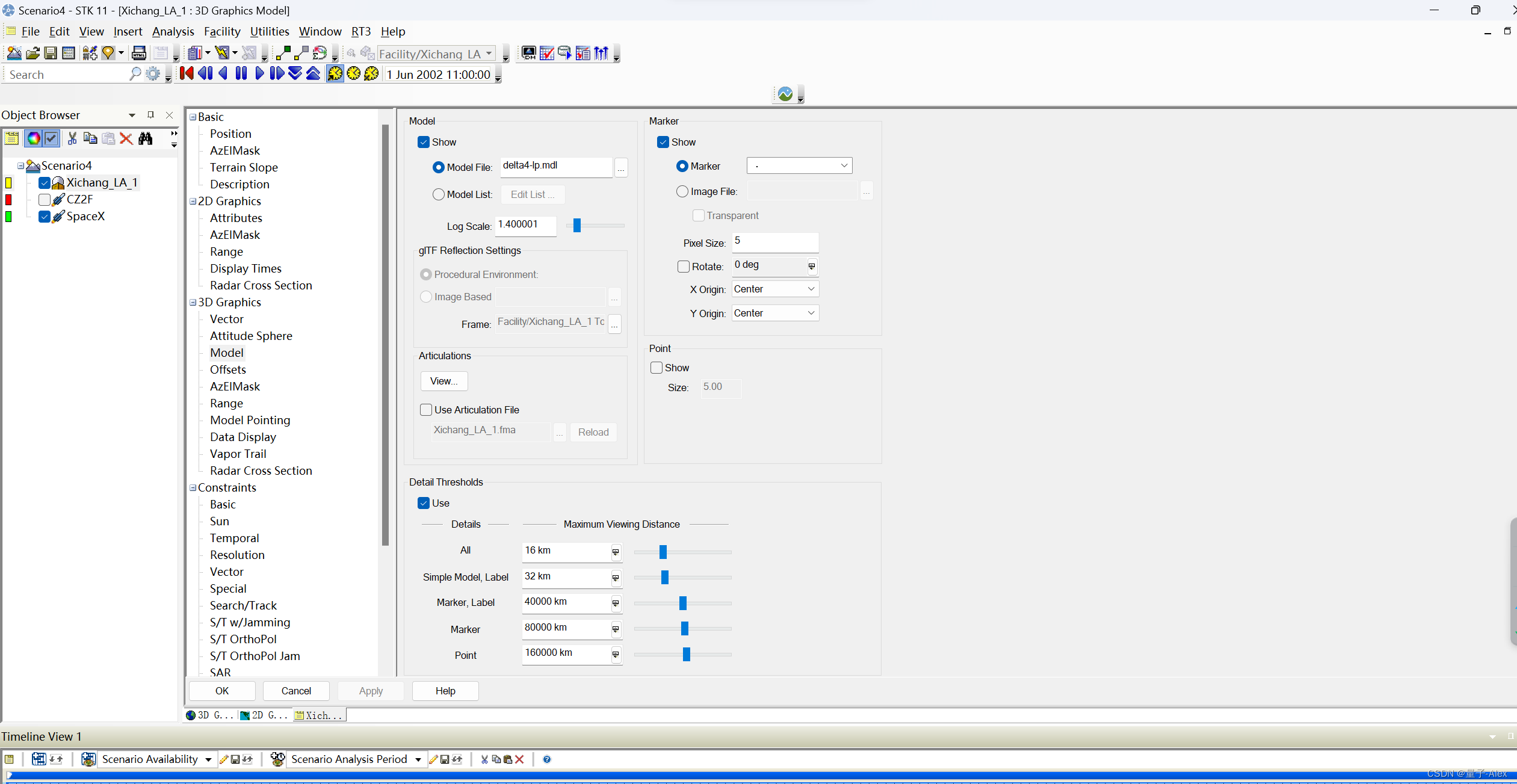
Task: Click the HTML print icon
Action: coord(139,54)
